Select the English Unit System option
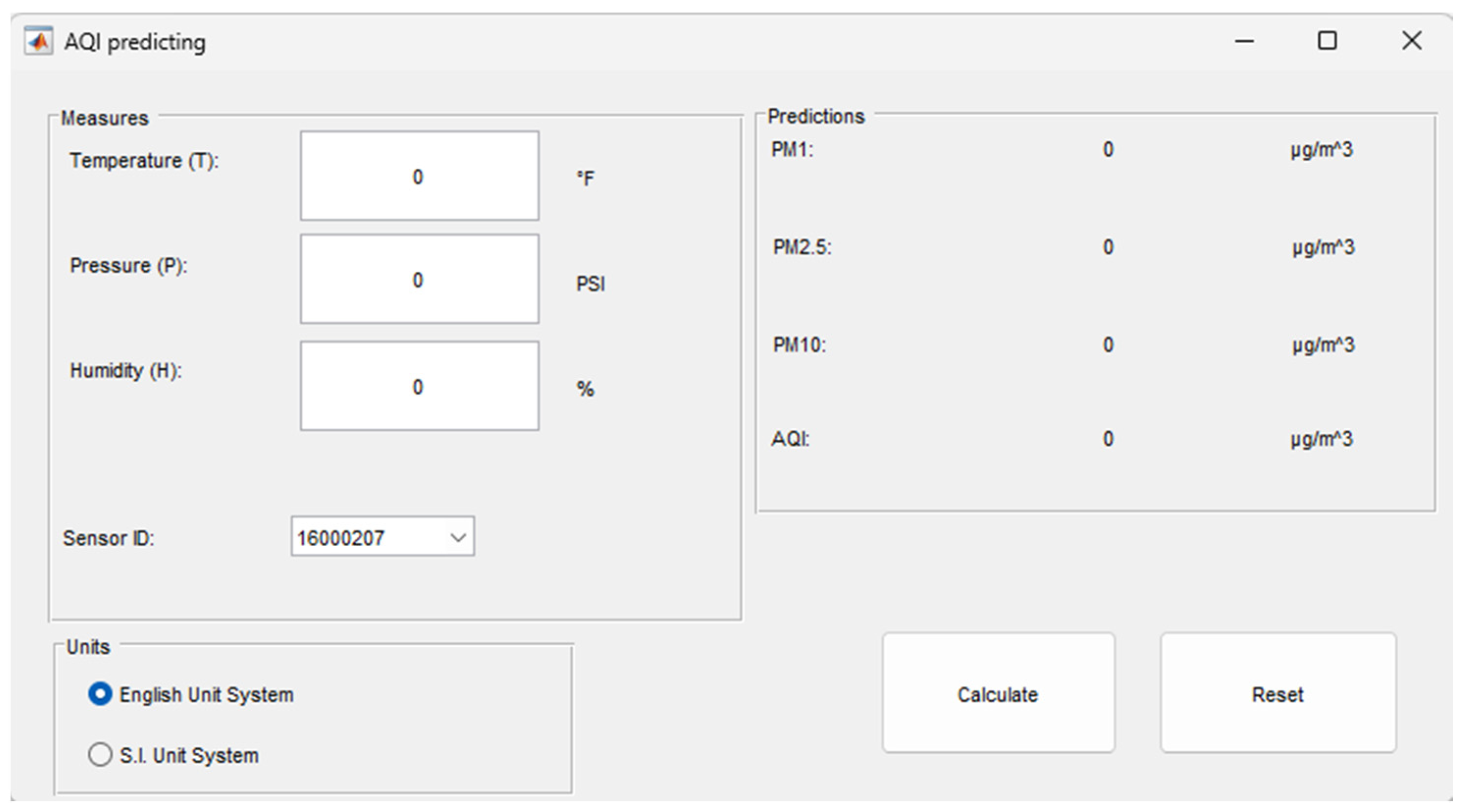Viewport: 1464px width, 812px height. pos(101,694)
